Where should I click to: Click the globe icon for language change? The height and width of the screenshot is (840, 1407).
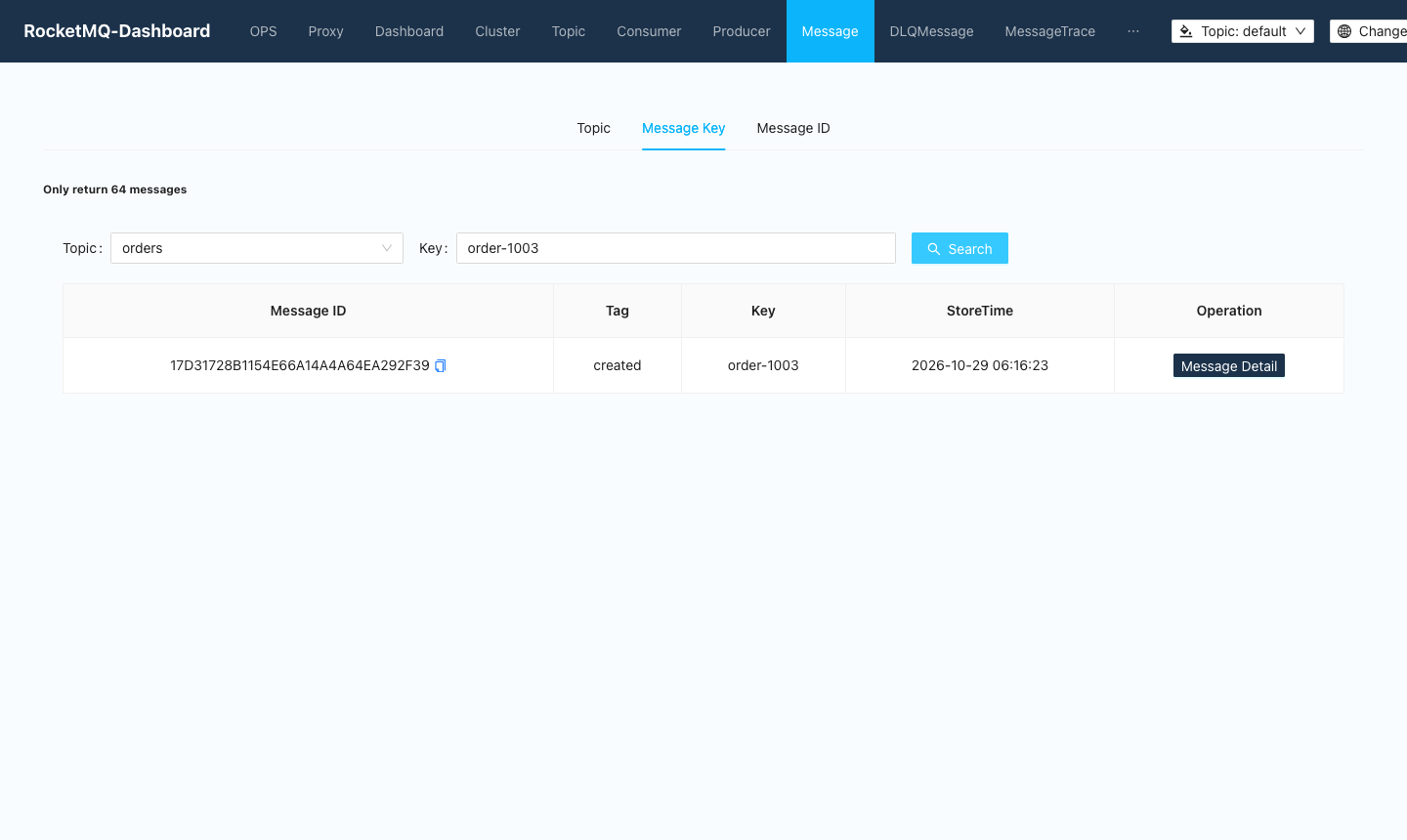pyautogui.click(x=1344, y=31)
